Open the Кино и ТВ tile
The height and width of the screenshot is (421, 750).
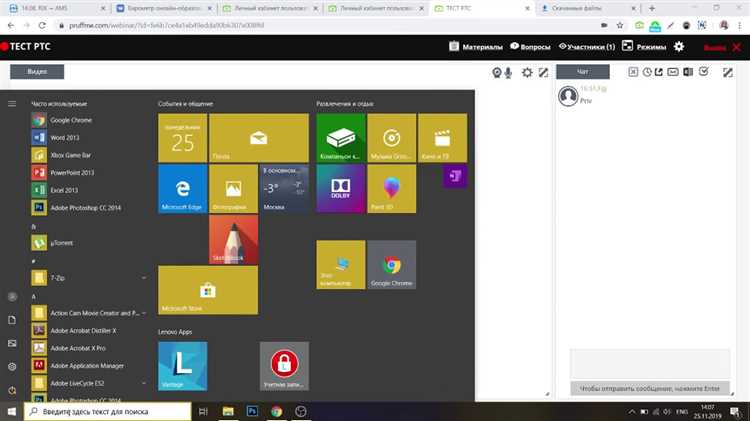(442, 138)
